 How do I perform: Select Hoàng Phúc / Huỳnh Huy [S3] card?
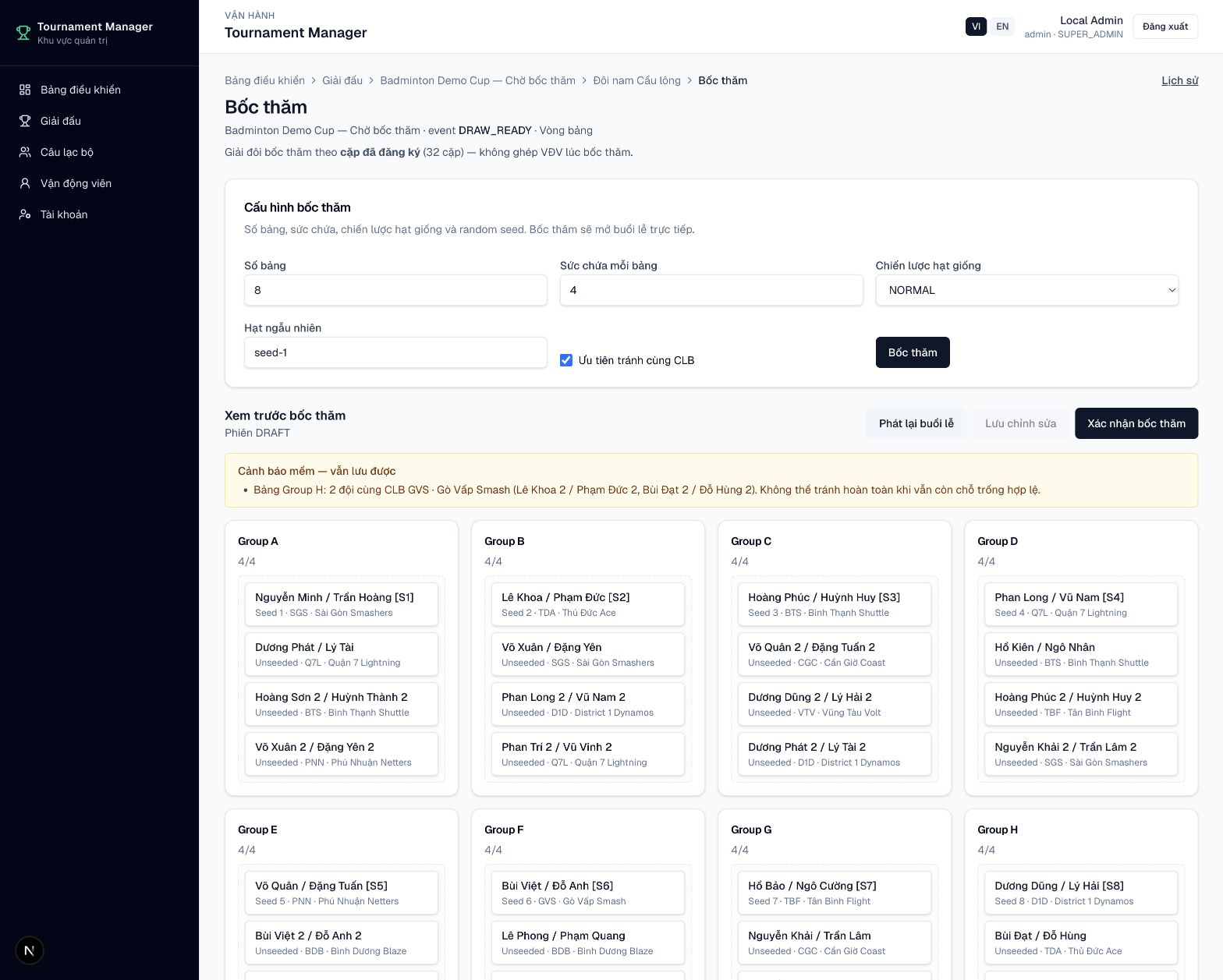[835, 604]
